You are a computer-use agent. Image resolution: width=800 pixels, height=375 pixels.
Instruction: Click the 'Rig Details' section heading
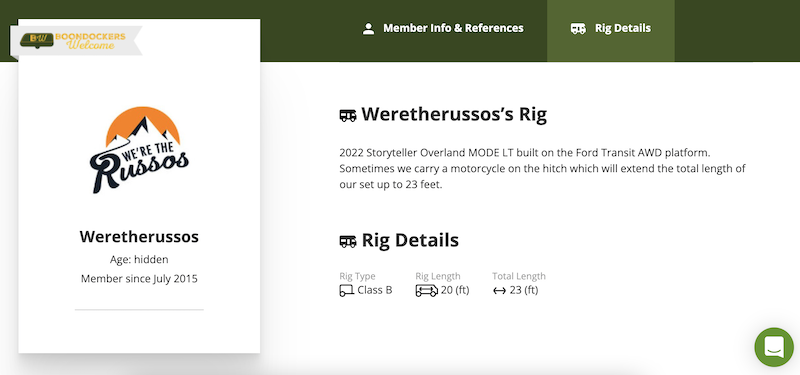point(410,240)
